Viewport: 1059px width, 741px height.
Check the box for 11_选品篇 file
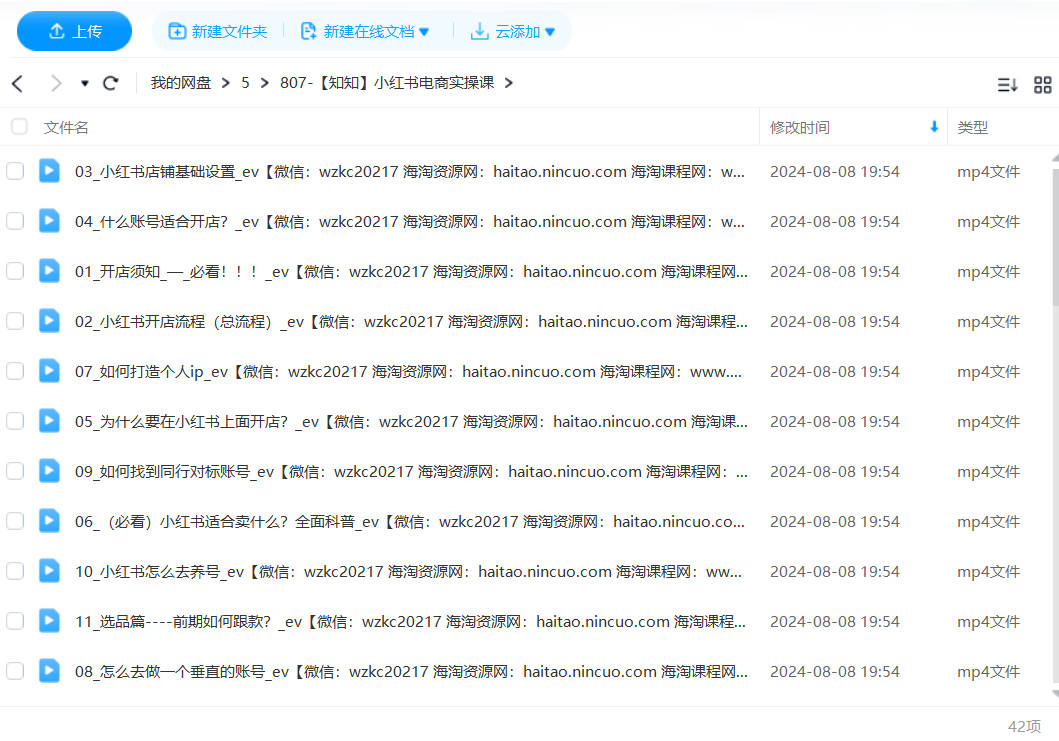15,621
